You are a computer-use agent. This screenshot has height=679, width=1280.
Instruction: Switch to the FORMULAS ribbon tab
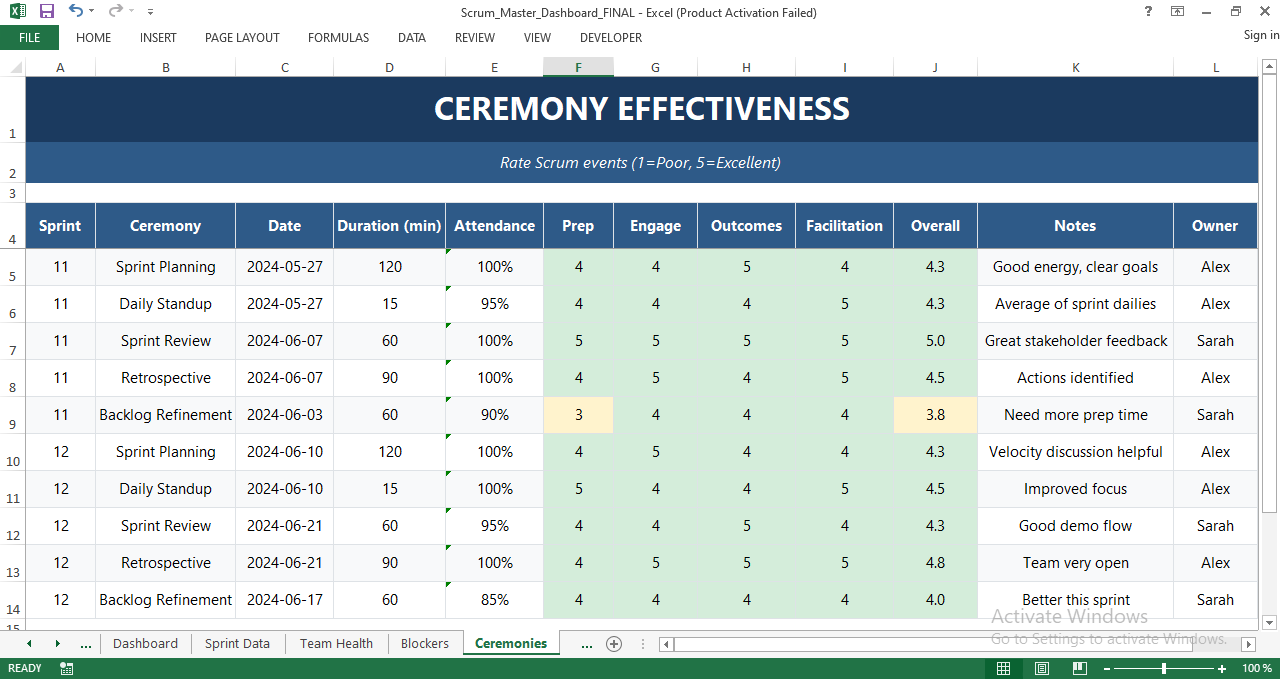point(338,38)
